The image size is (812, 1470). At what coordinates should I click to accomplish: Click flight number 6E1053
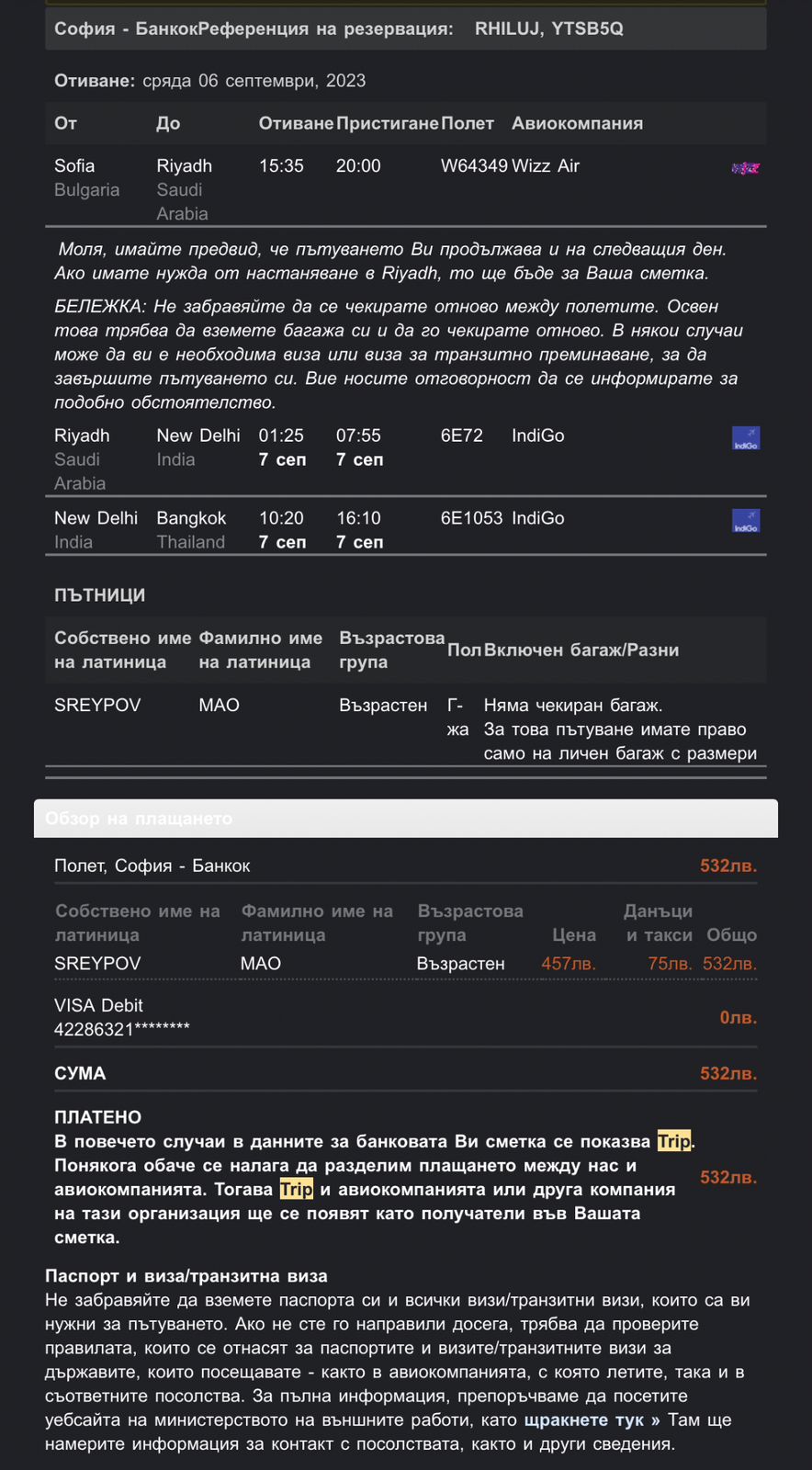tap(471, 518)
